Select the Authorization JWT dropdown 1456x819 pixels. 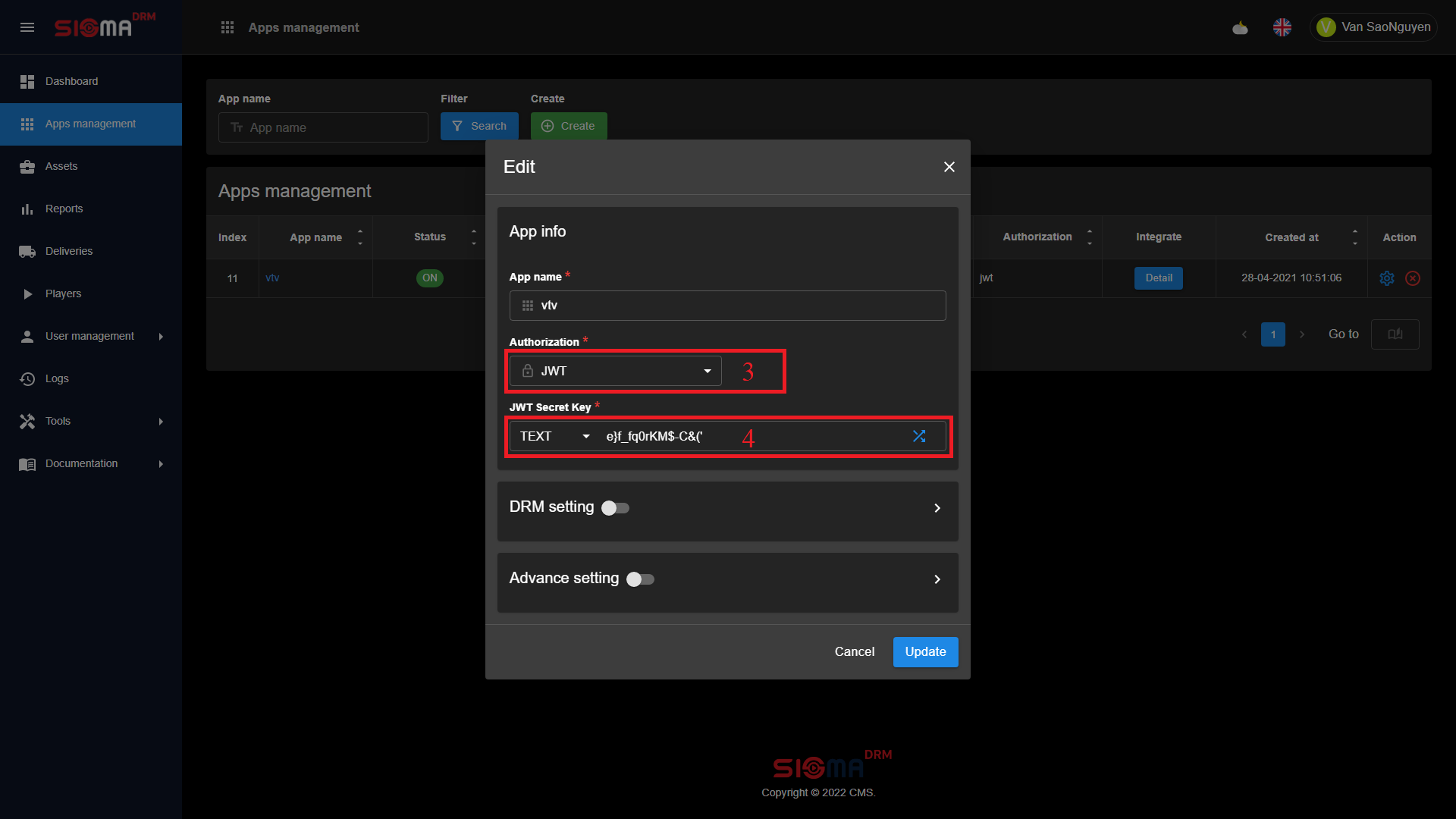(616, 371)
